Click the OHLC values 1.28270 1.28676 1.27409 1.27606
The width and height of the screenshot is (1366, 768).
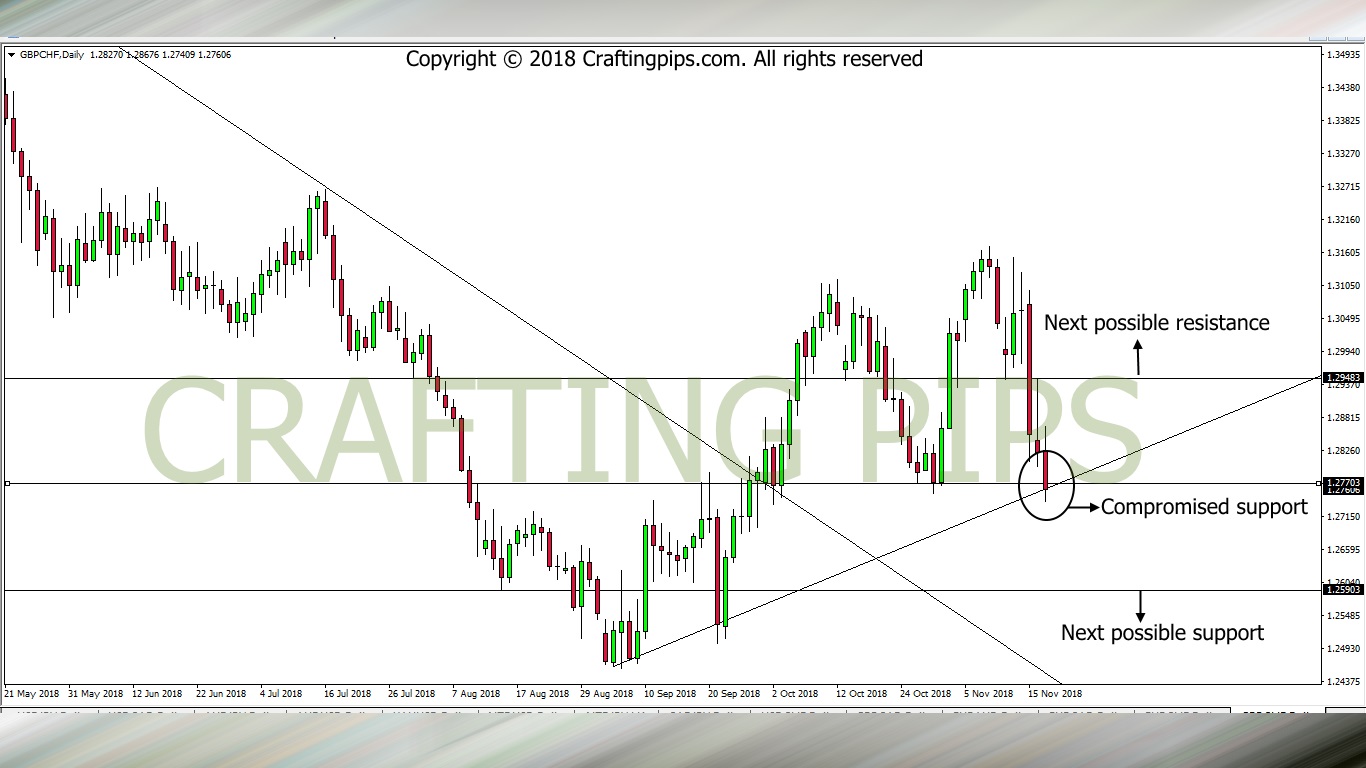[x=160, y=55]
